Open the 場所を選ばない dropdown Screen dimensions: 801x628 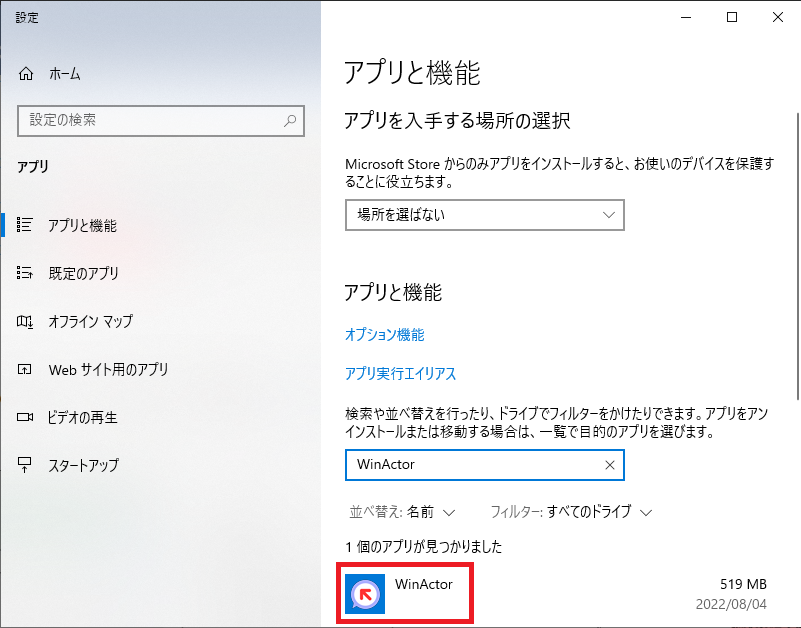(485, 215)
